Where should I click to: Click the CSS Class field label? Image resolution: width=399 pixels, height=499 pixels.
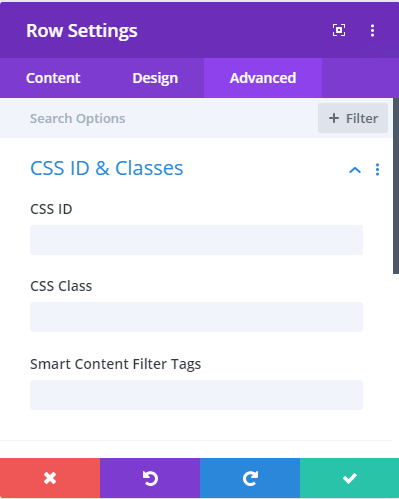pos(61,286)
